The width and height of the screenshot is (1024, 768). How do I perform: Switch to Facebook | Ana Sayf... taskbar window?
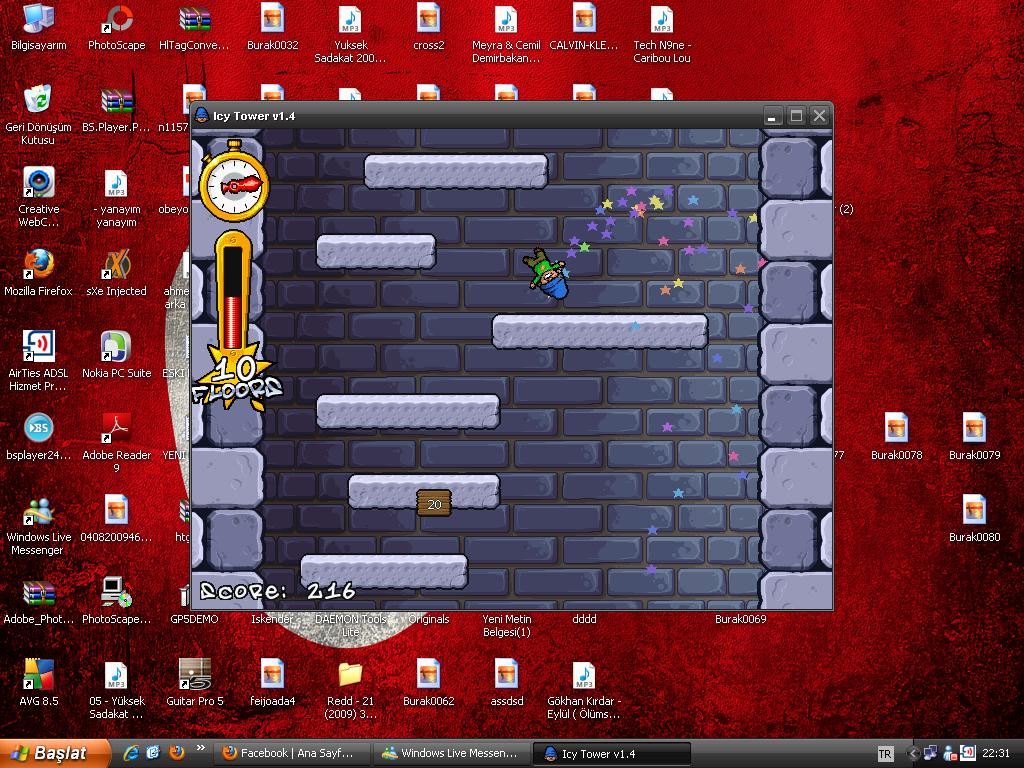(291, 754)
